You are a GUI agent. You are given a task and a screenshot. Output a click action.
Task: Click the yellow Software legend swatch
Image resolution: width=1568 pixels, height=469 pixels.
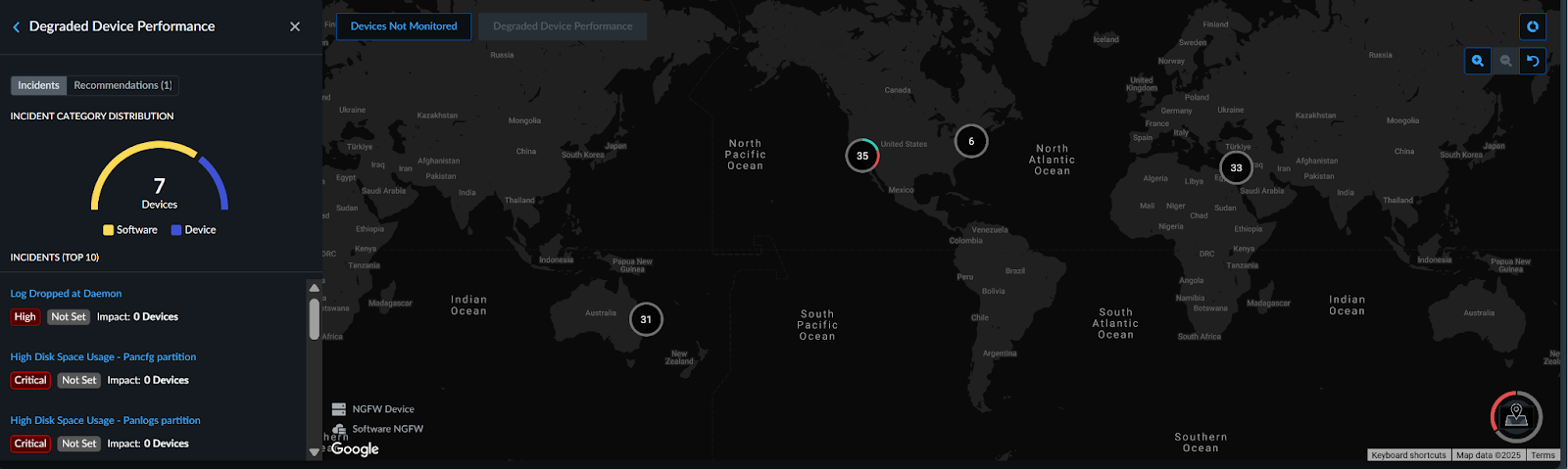[x=109, y=230]
